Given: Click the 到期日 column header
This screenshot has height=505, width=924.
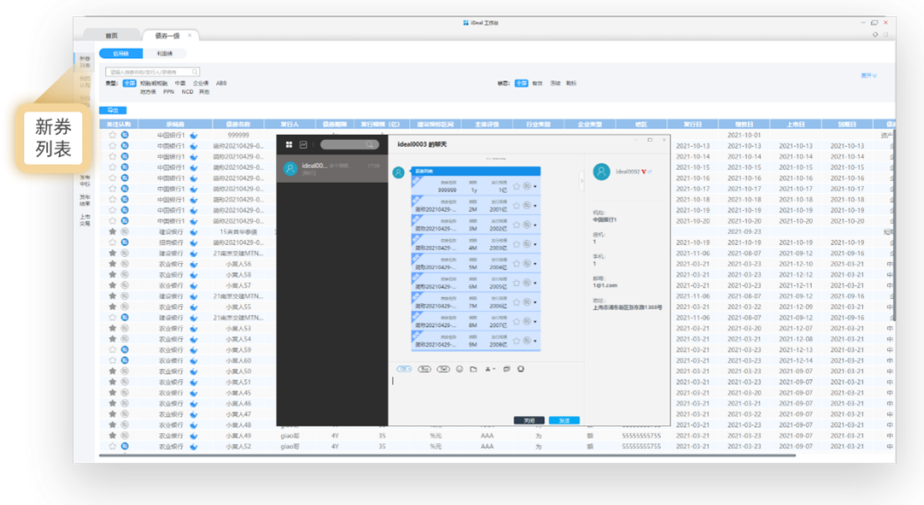Looking at the screenshot, I should coord(847,124).
